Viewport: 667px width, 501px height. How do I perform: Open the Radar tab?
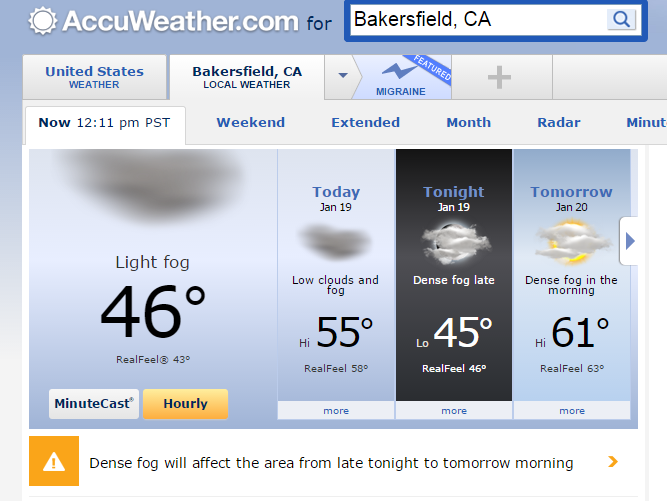coord(559,123)
